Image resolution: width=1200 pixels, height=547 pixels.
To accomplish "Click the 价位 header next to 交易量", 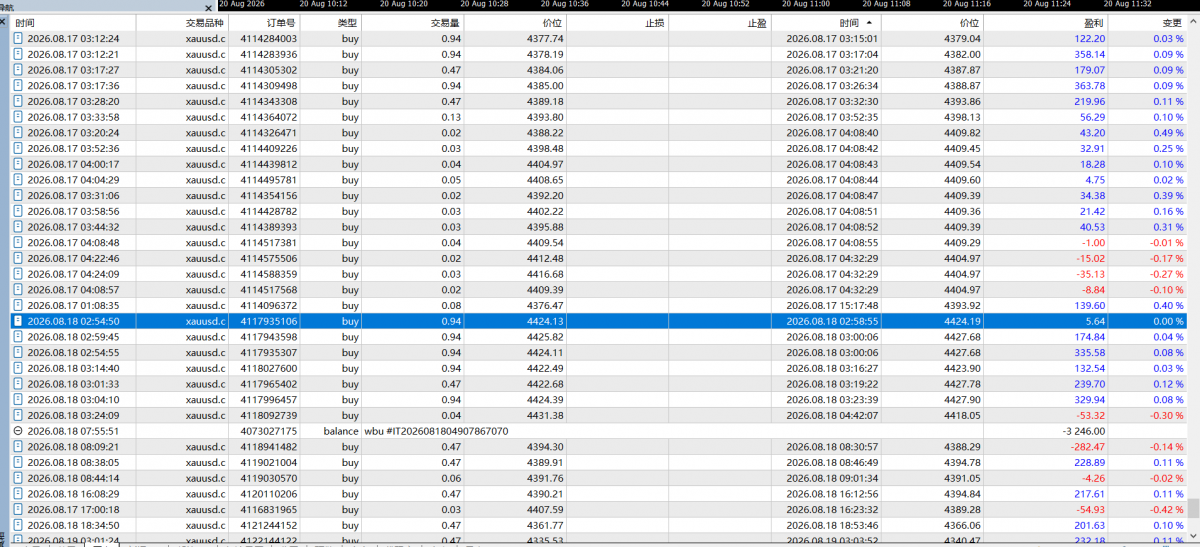I will [x=552, y=22].
